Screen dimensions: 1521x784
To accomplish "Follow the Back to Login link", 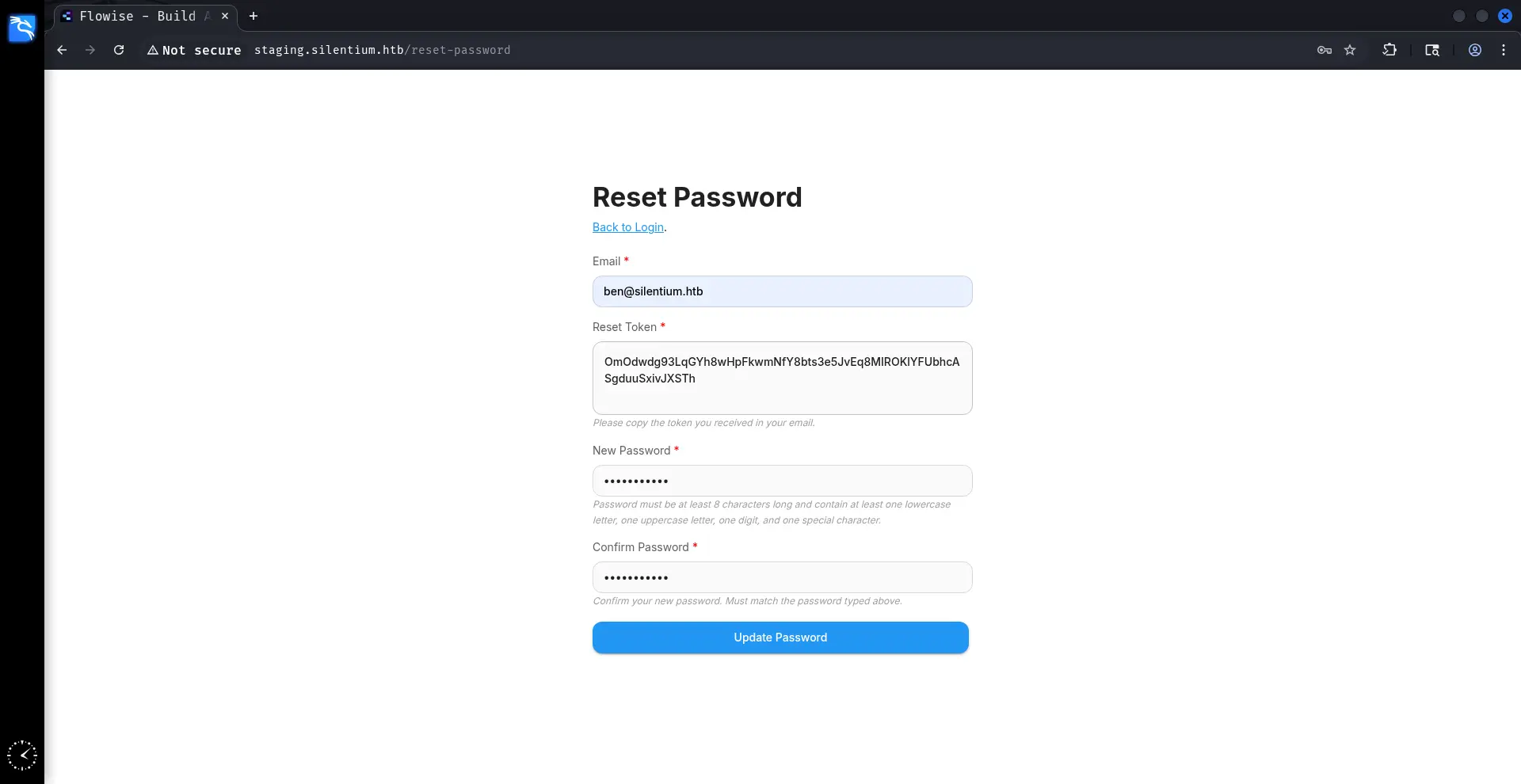I will tap(627, 227).
